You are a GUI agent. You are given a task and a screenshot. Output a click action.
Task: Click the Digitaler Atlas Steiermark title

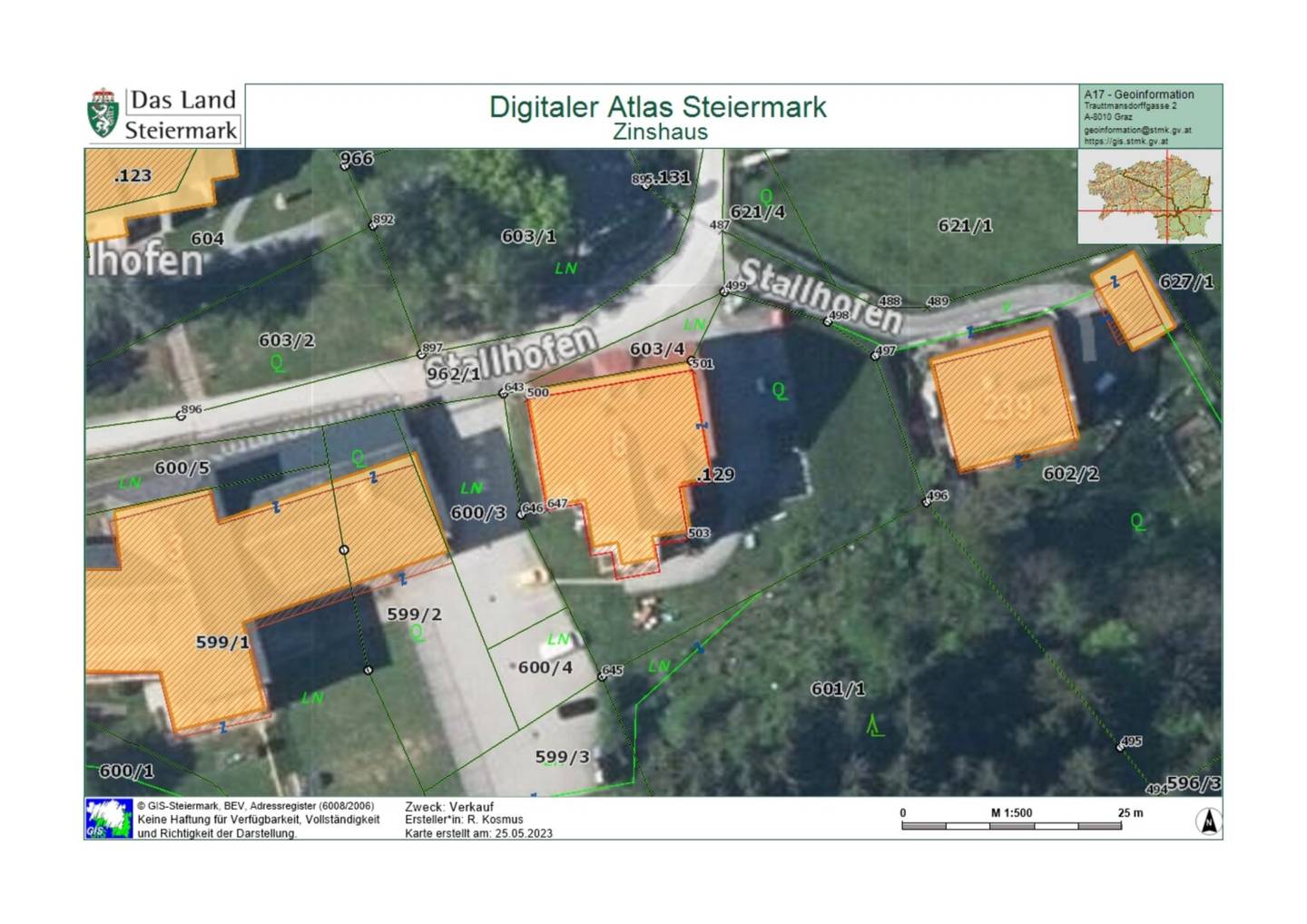658,106
